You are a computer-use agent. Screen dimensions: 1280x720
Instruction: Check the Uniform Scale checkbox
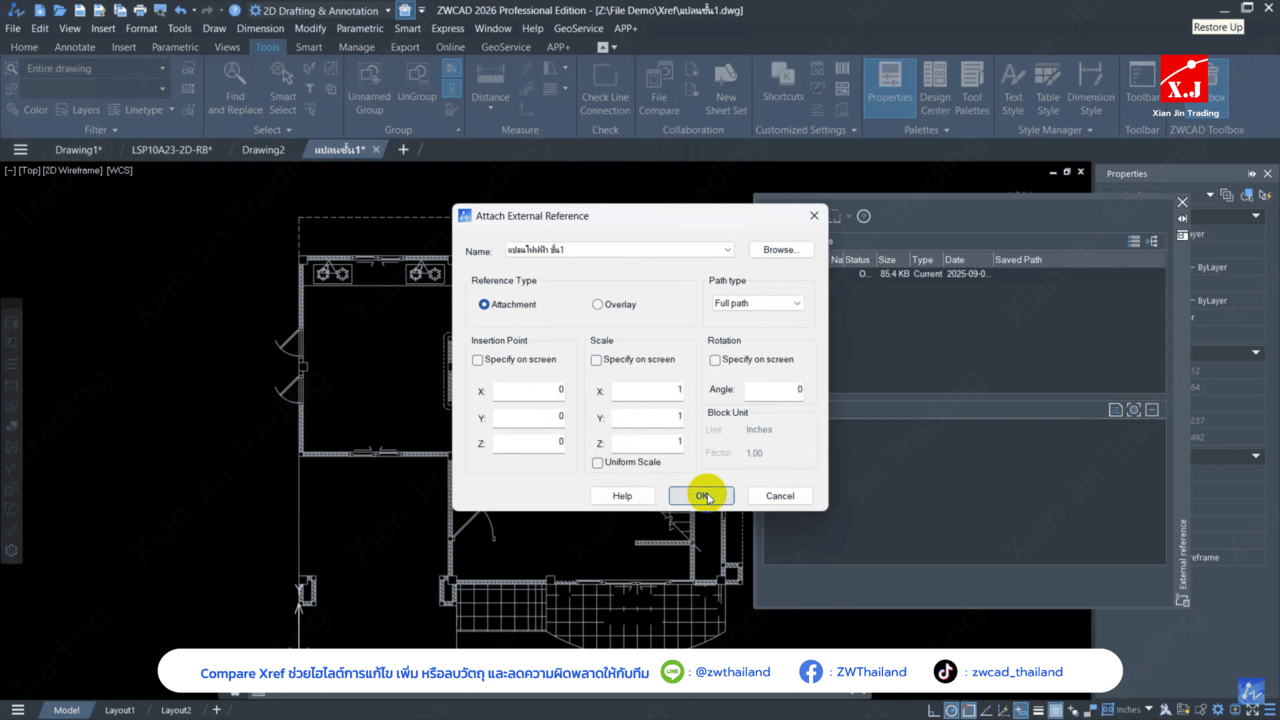598,463
